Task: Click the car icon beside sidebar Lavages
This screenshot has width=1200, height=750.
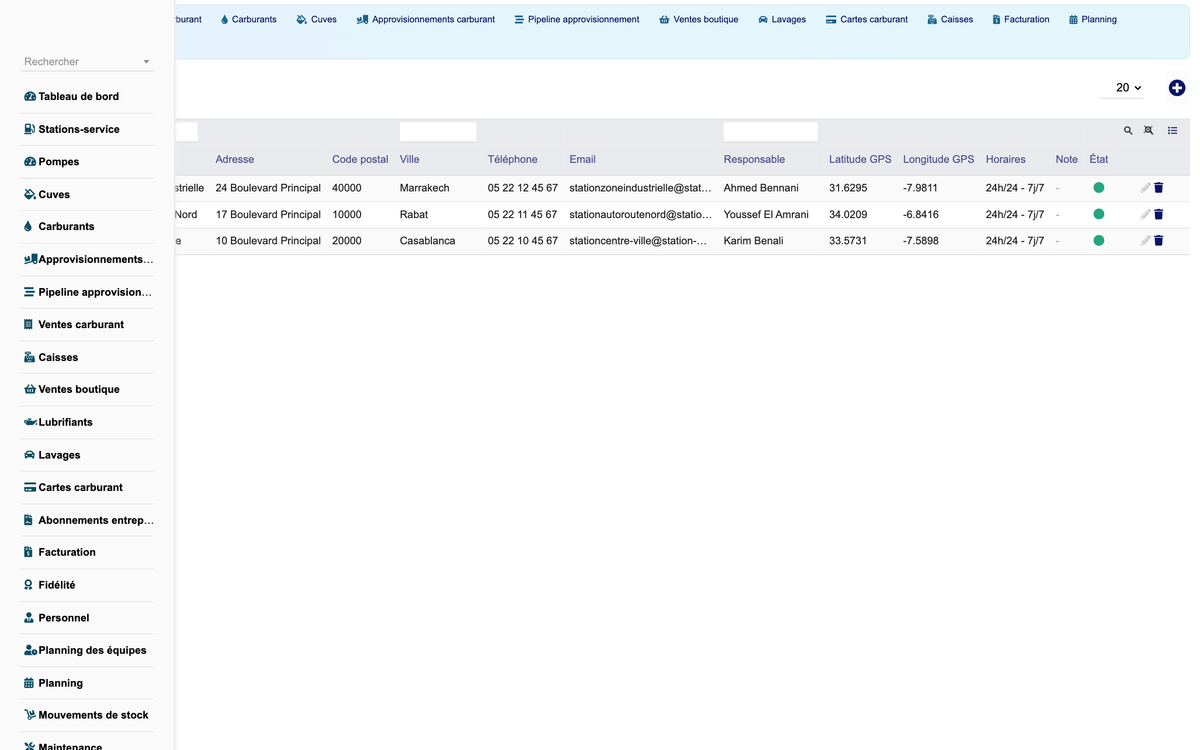Action: [x=30, y=455]
